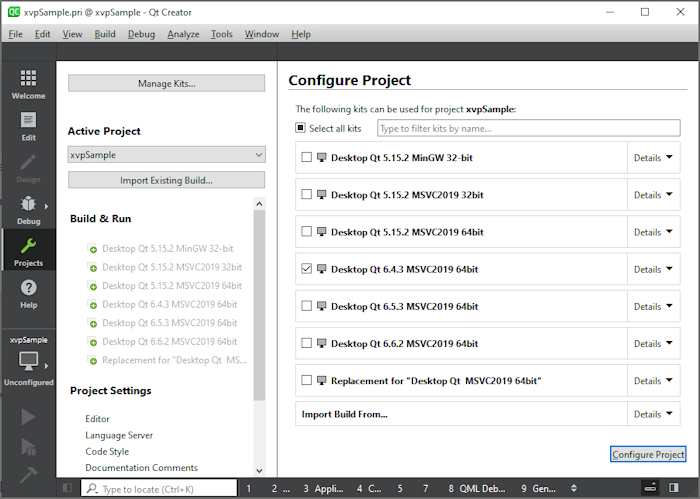The height and width of the screenshot is (499, 700).
Task: Open output pane 3 Application Output
Action: click(324, 489)
